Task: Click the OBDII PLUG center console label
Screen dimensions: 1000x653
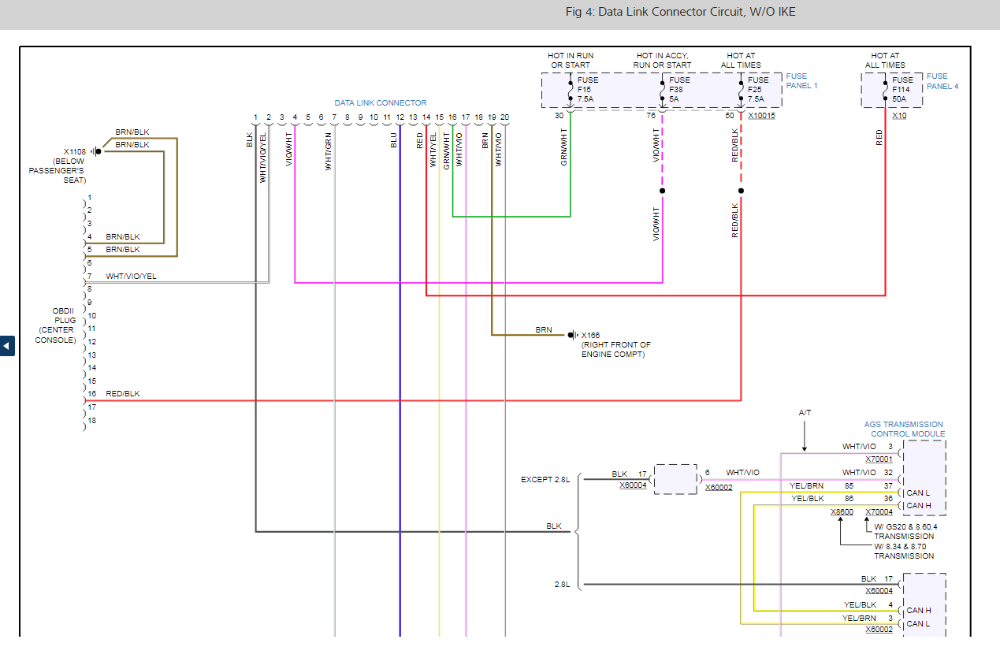Action: coord(56,325)
